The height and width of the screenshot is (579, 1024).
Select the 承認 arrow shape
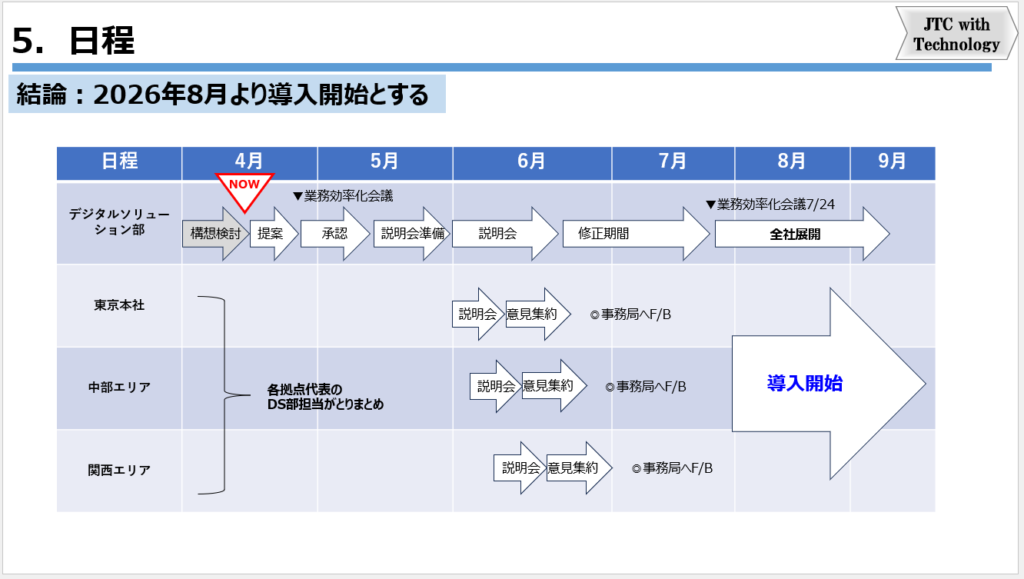(x=334, y=234)
